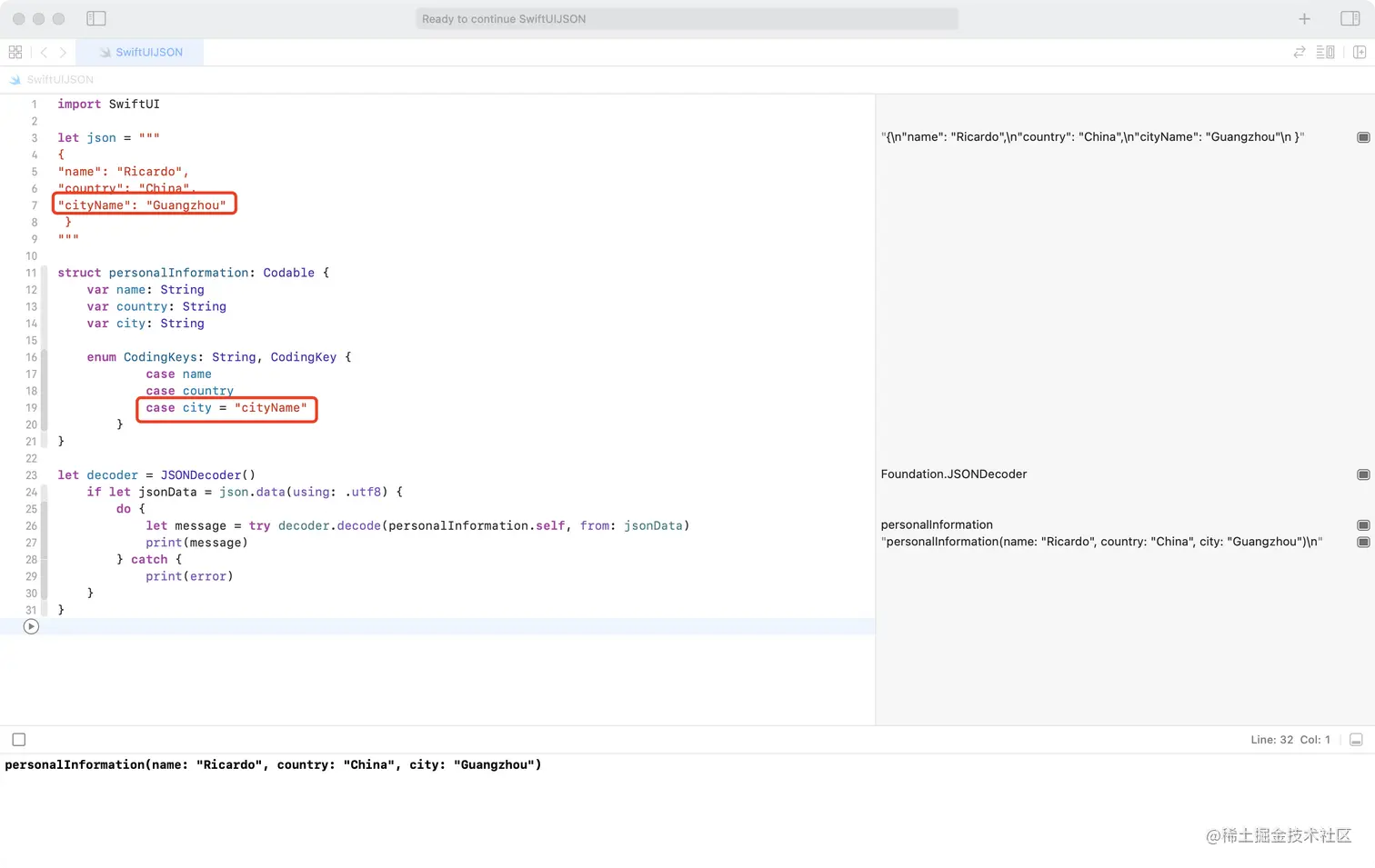This screenshot has width=1375, height=868.
Task: Add an editor on the right
Action: click(1360, 52)
